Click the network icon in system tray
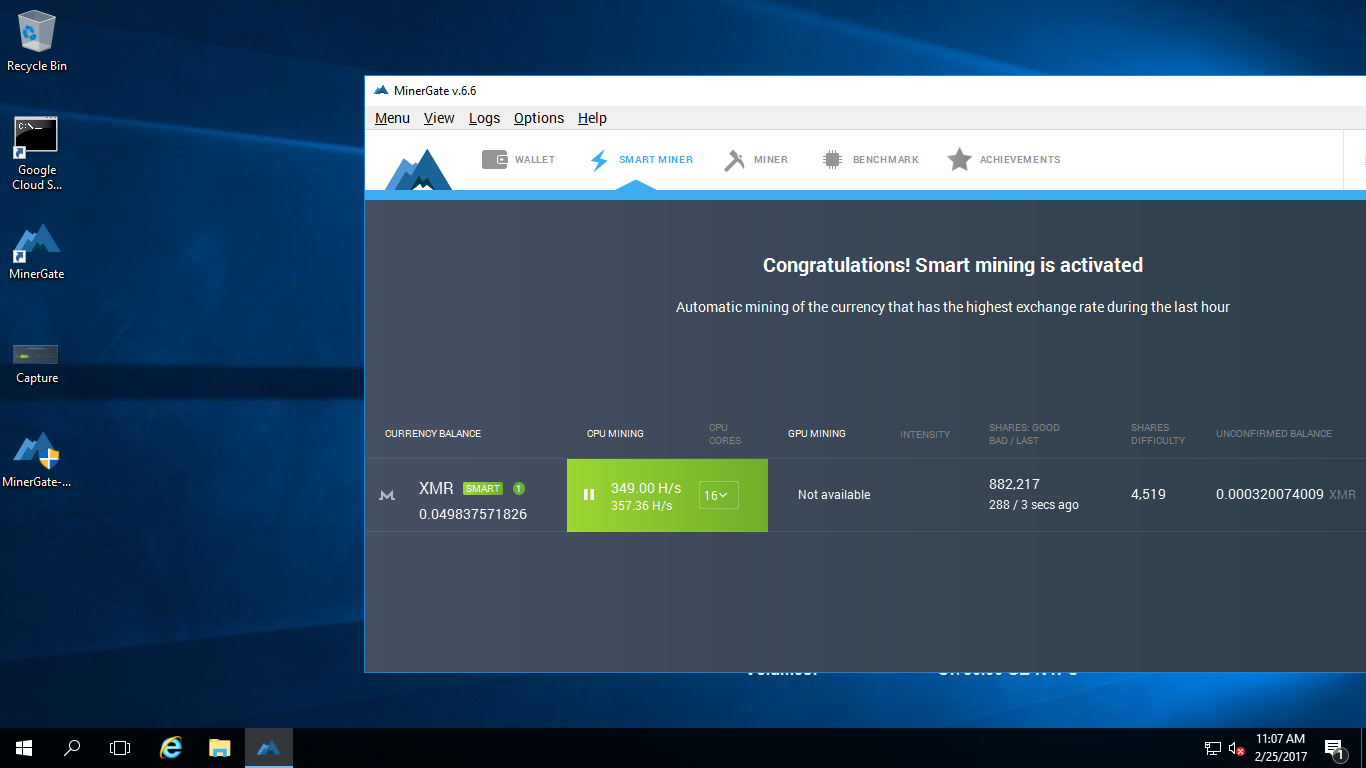 tap(1213, 748)
